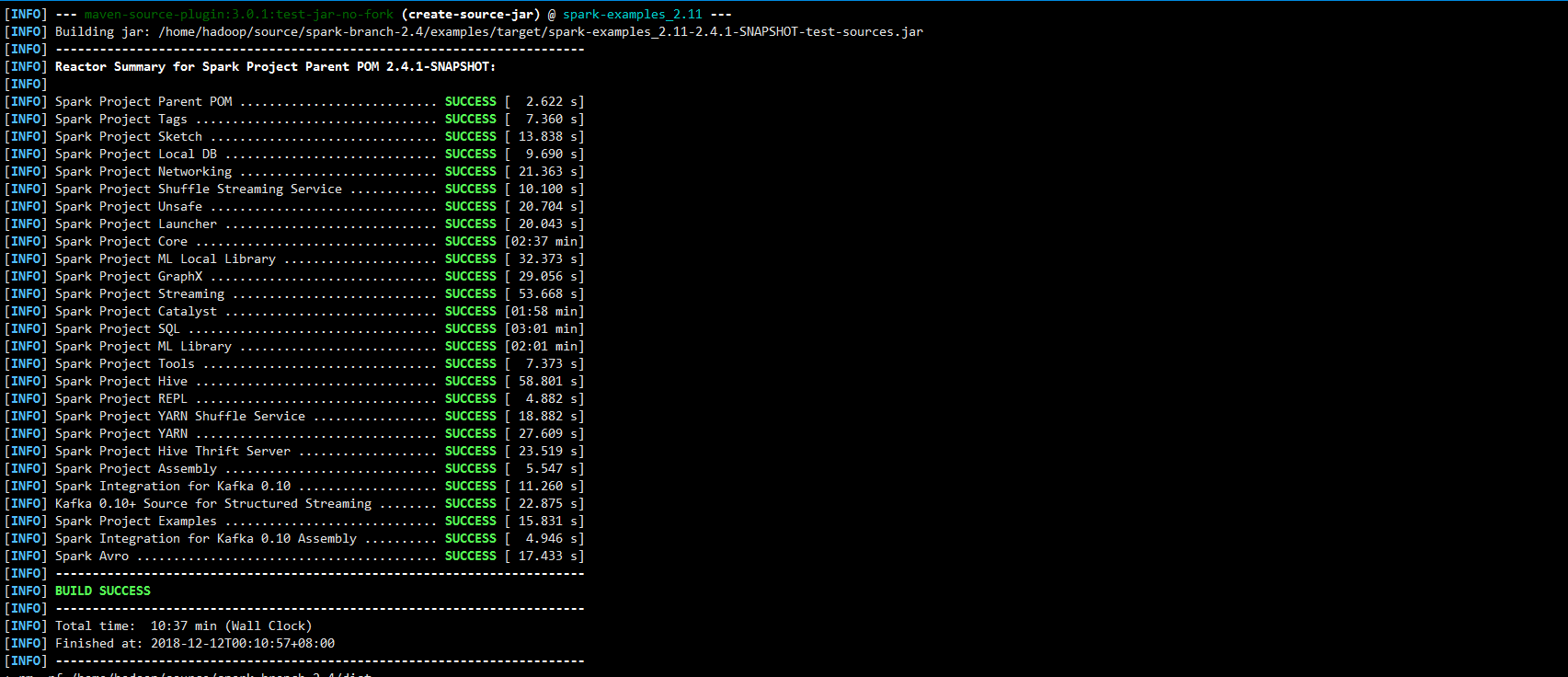1568x677 pixels.
Task: Click 'Spark Project ML Library' text
Action: coord(143,347)
